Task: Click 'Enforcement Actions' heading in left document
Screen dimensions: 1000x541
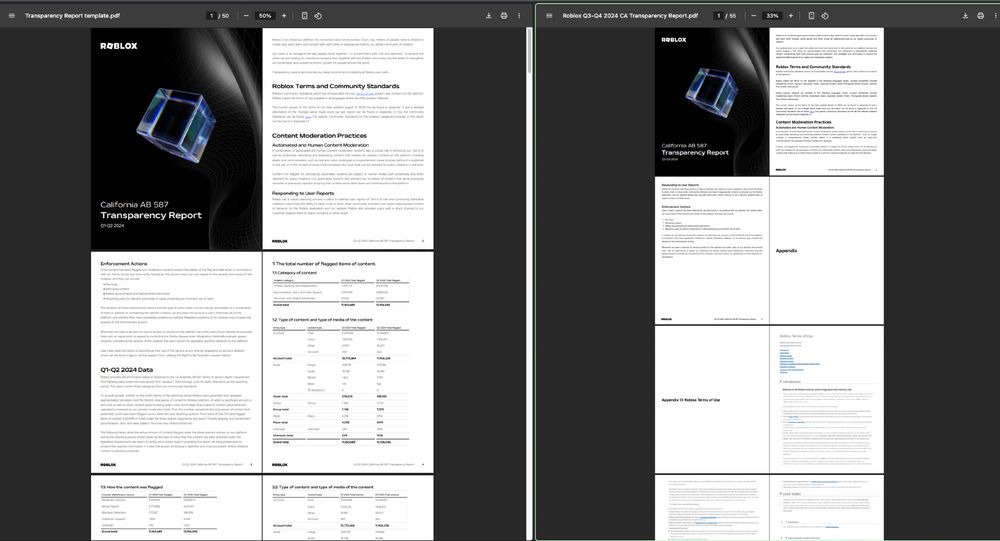Action: (x=124, y=263)
